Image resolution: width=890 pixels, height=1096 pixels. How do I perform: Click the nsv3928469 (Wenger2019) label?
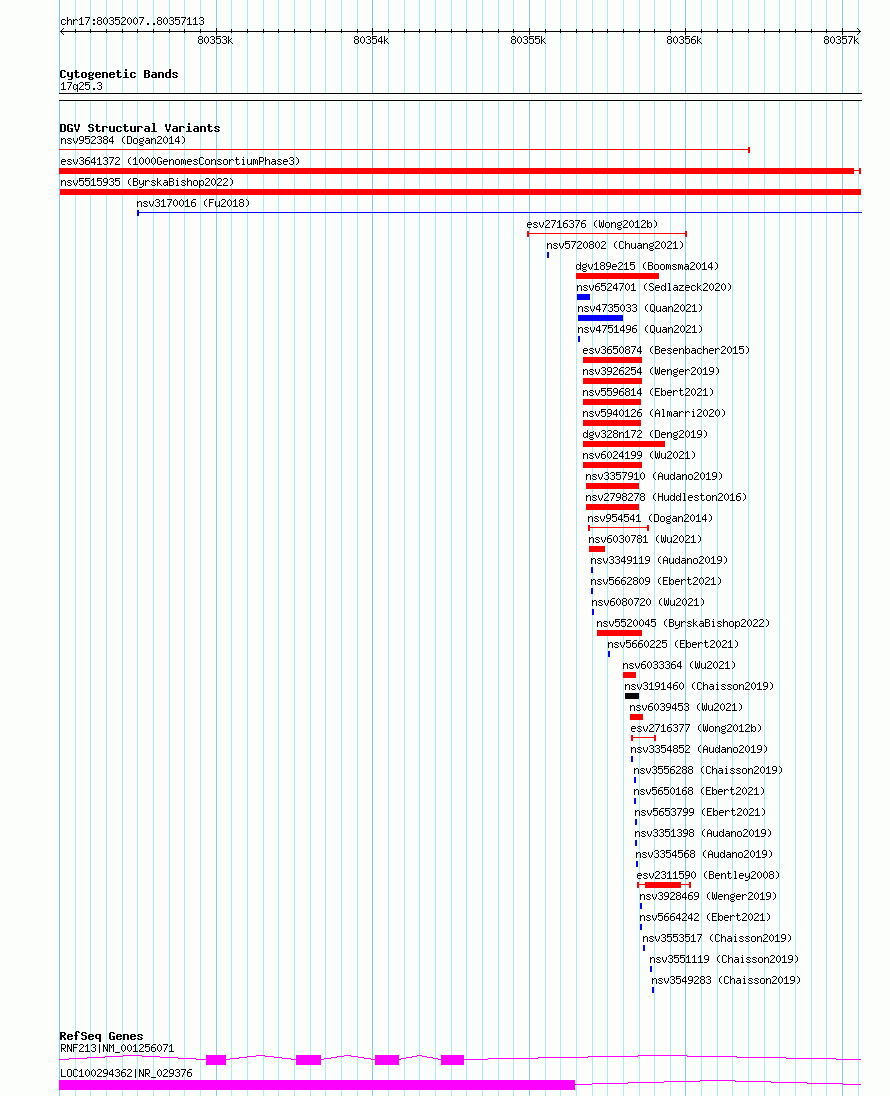[708, 895]
